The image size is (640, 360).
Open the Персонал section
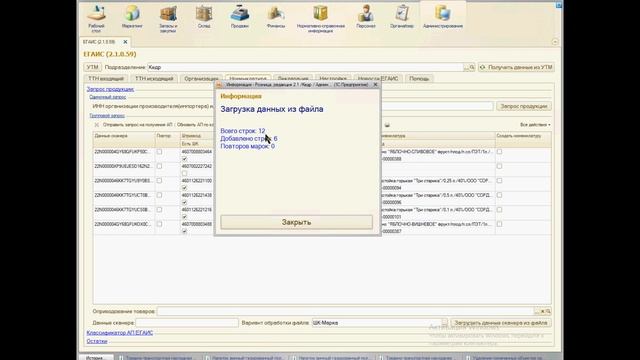(366, 17)
